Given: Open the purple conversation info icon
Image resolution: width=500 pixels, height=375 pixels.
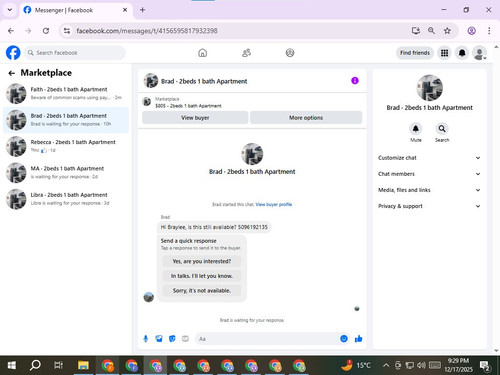Looking at the screenshot, I should pos(355,81).
